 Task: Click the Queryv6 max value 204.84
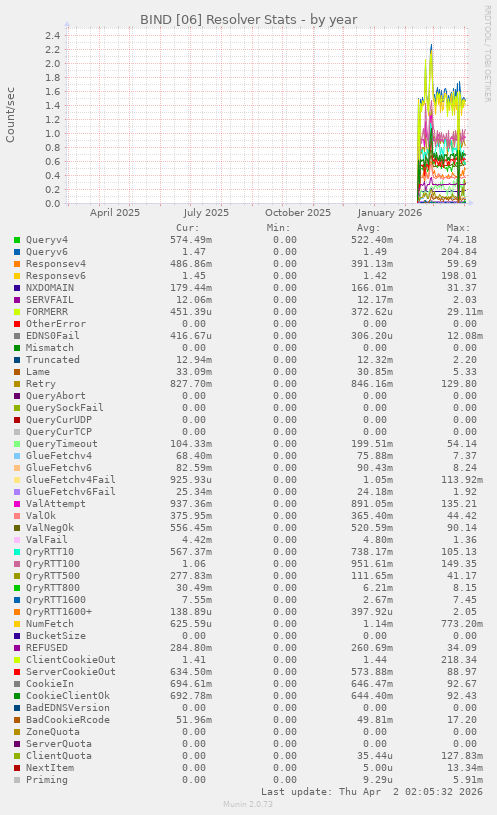point(459,252)
